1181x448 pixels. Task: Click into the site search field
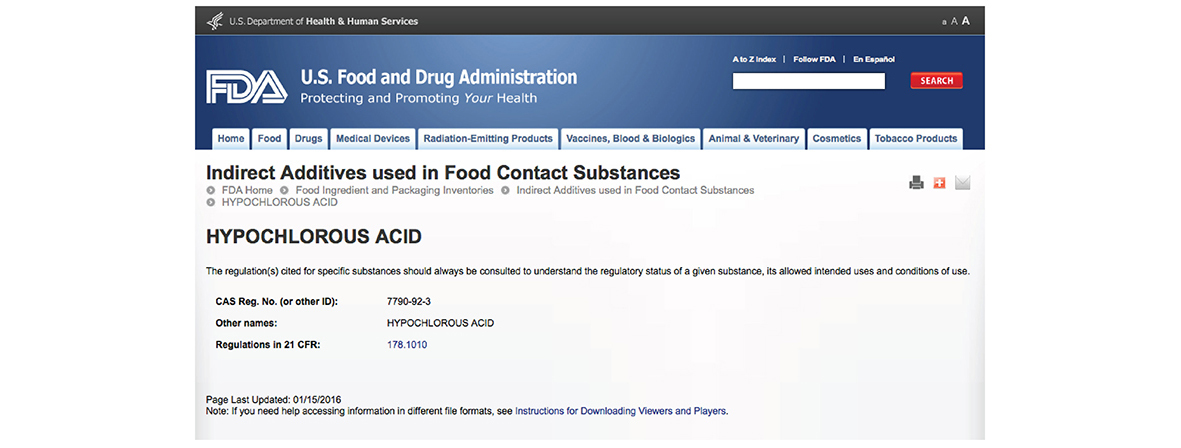[808, 81]
